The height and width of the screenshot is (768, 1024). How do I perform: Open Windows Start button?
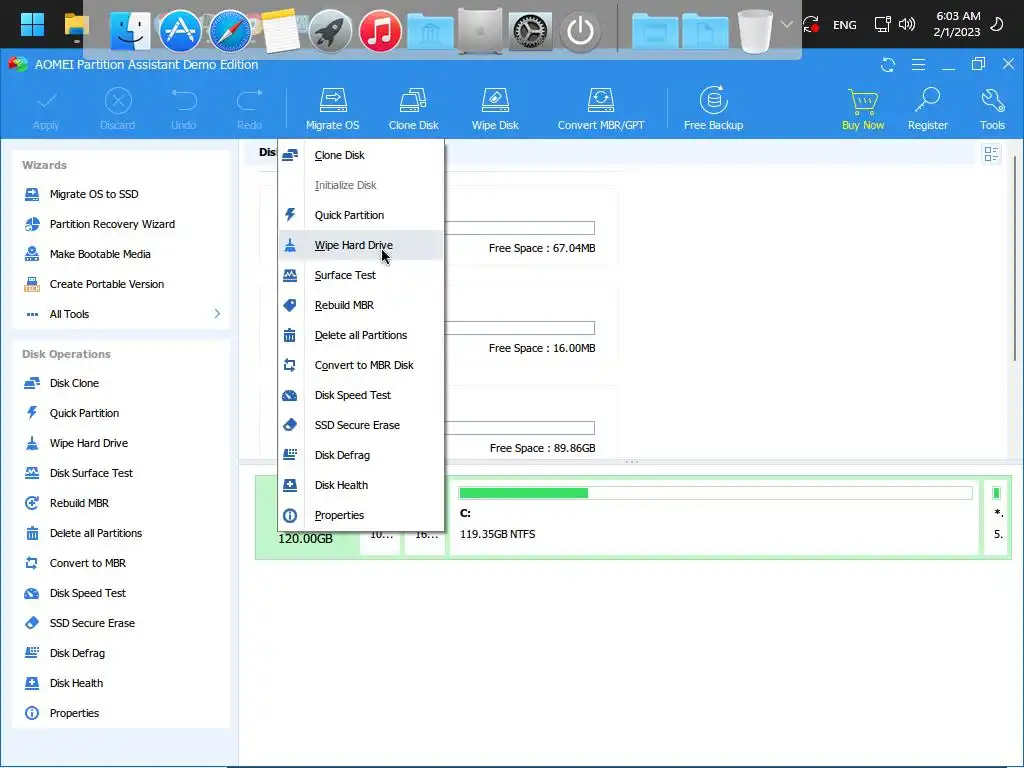tap(32, 25)
